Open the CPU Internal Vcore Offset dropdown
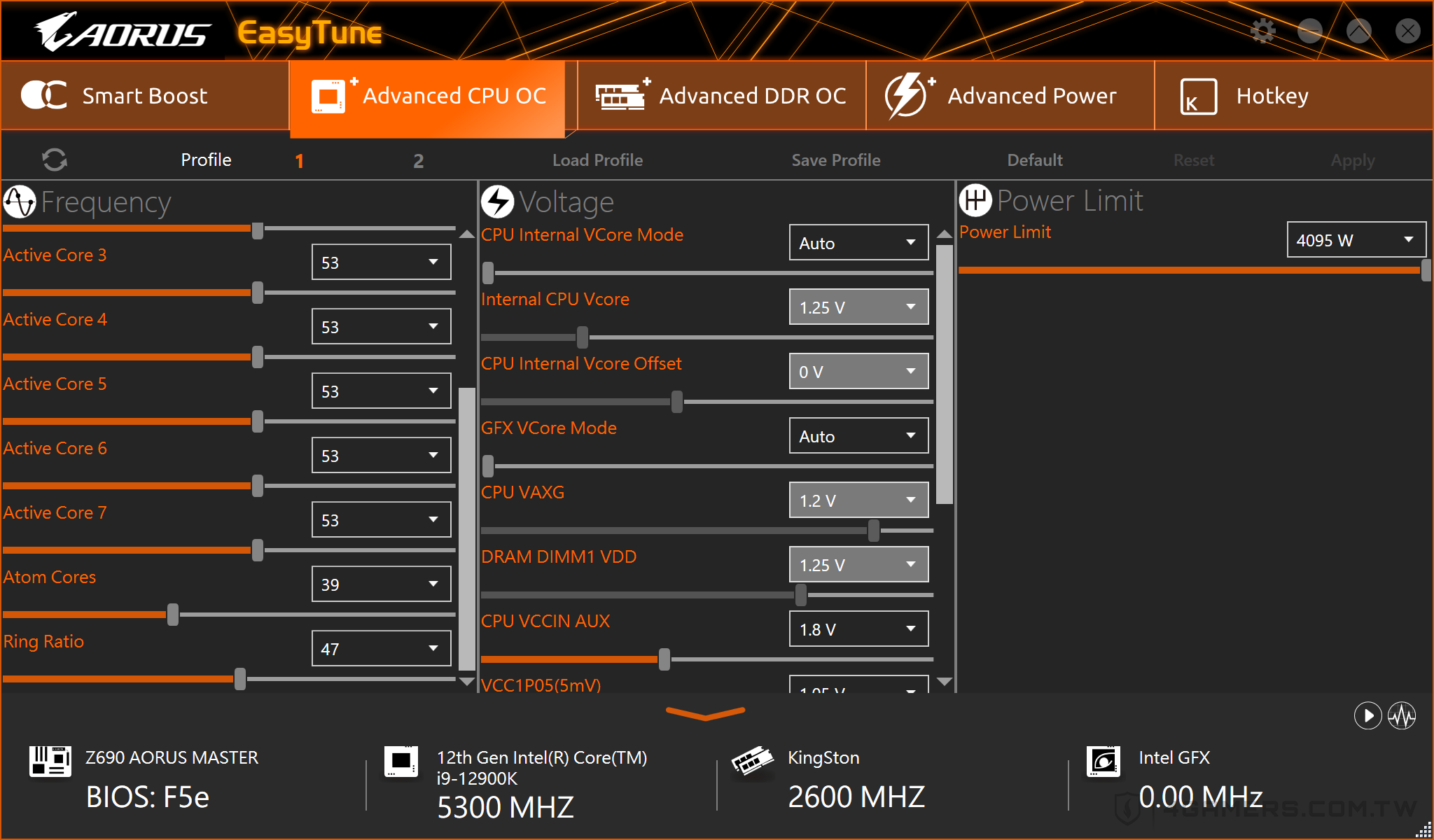 [858, 371]
